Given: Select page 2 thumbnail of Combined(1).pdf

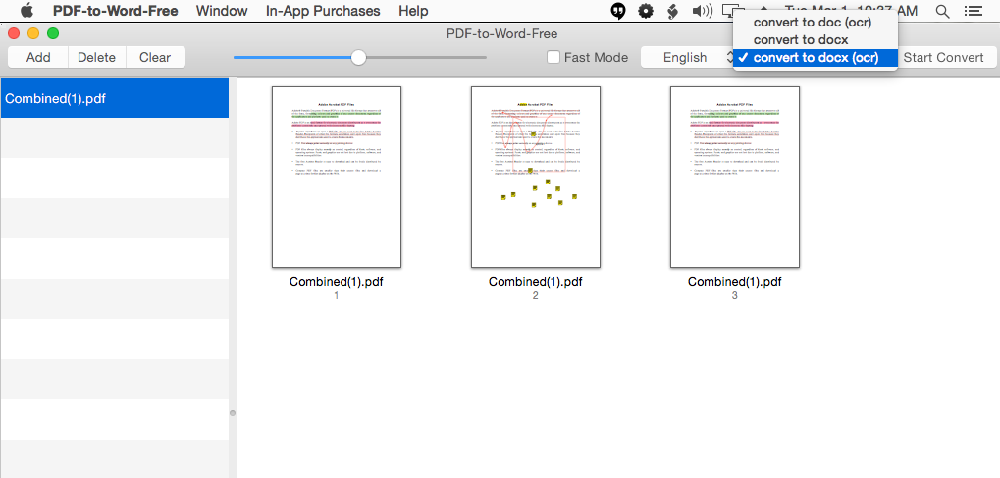Looking at the screenshot, I should coord(536,177).
